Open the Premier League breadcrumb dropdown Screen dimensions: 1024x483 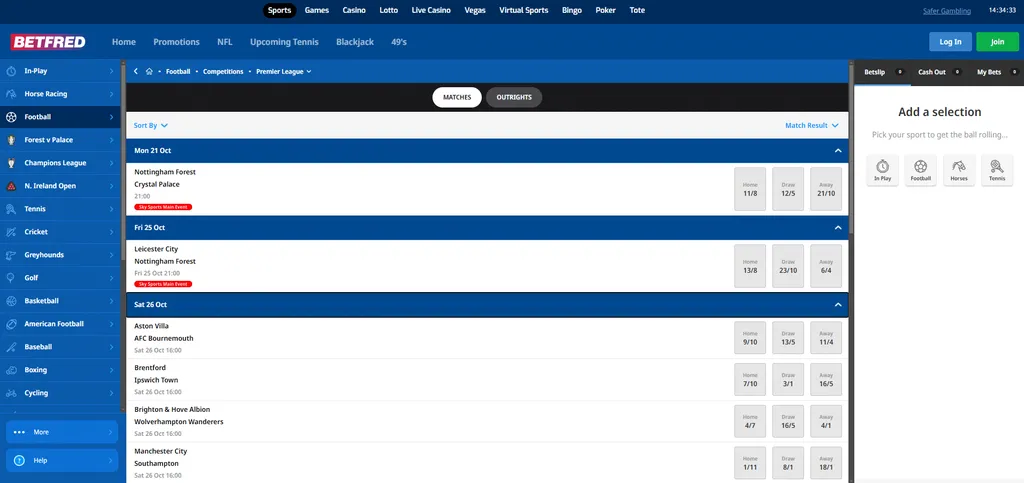point(283,72)
